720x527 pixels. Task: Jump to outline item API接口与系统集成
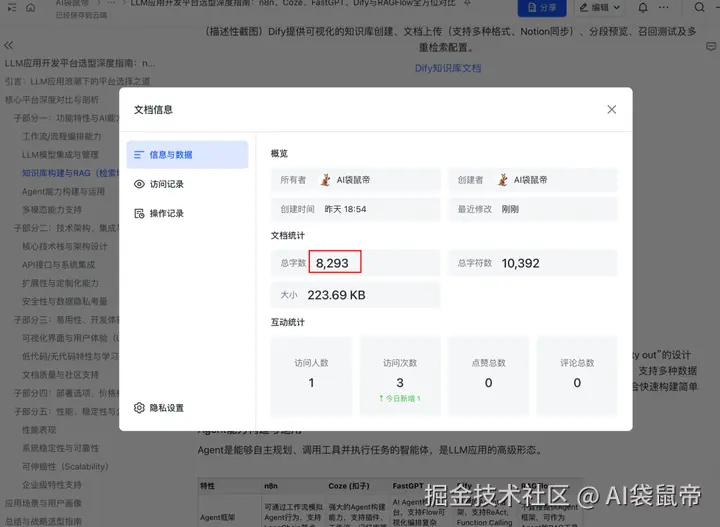pyautogui.click(x=59, y=265)
